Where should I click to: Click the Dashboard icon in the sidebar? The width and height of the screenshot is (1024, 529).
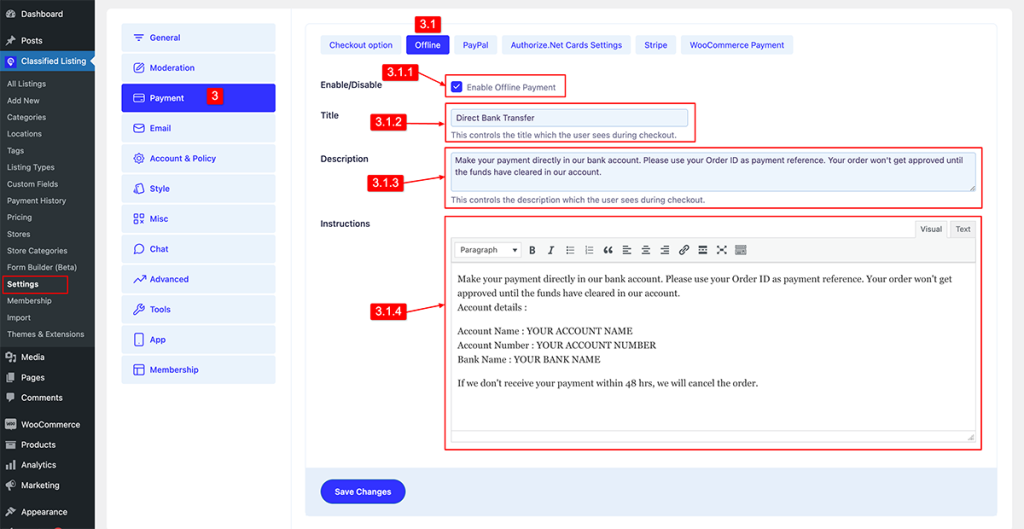point(10,14)
